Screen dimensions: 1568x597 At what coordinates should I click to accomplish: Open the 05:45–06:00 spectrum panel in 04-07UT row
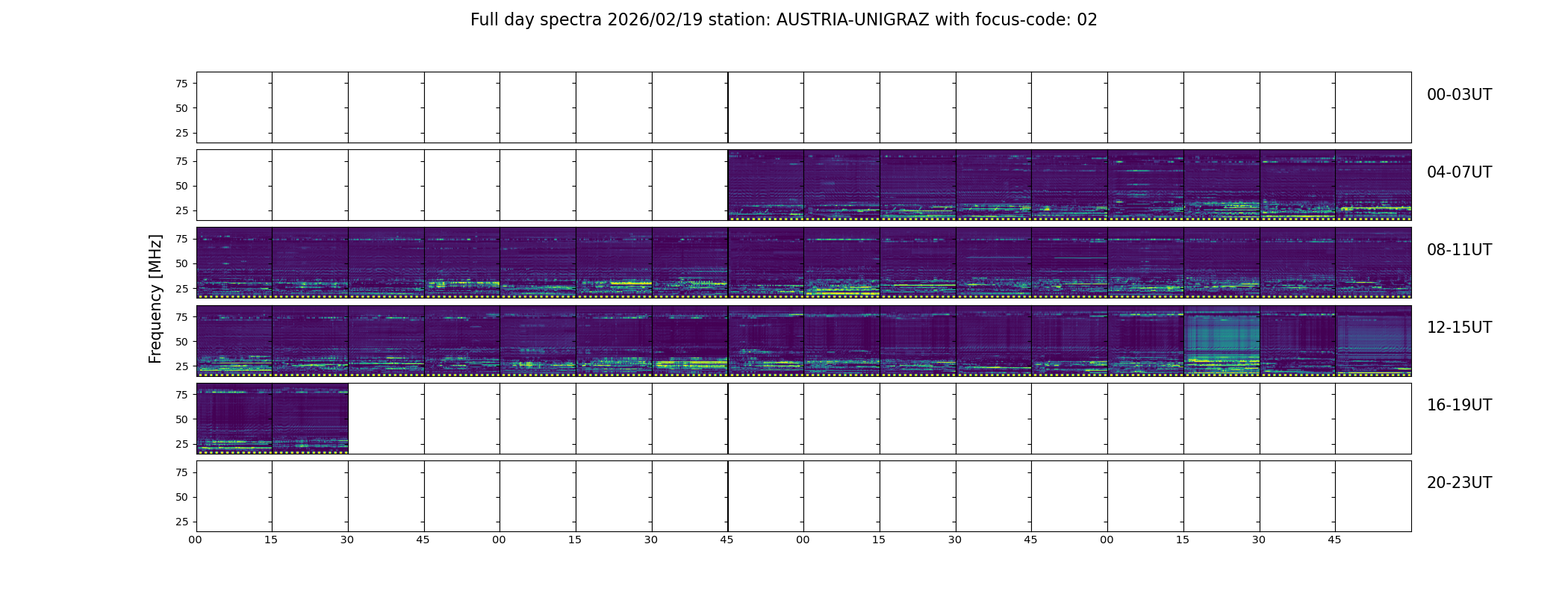point(765,185)
